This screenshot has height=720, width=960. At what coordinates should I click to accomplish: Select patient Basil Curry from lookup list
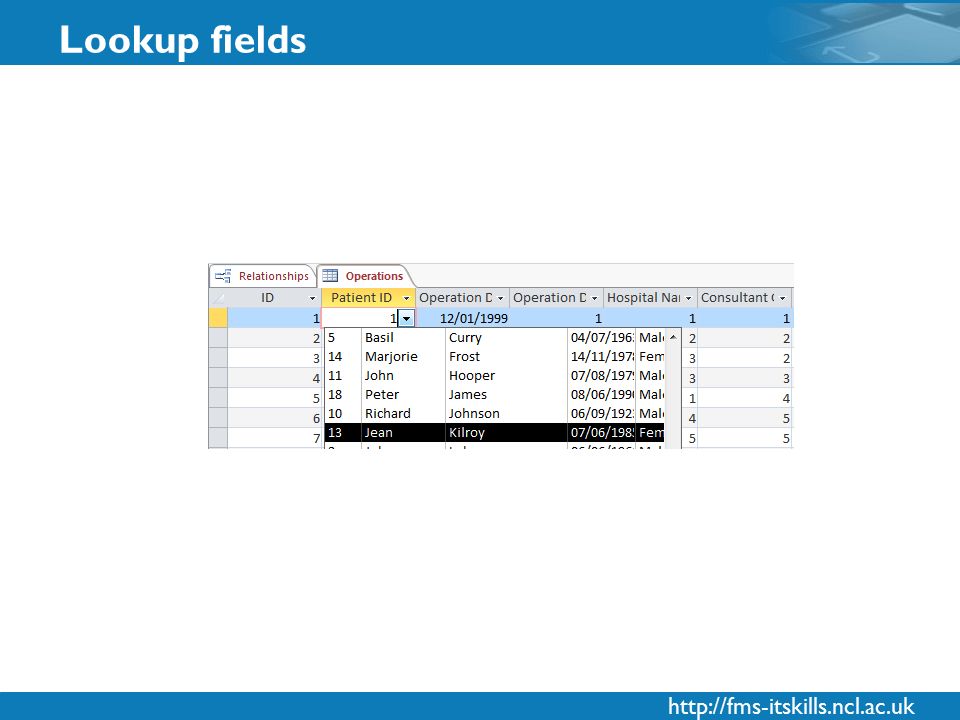pyautogui.click(x=494, y=337)
